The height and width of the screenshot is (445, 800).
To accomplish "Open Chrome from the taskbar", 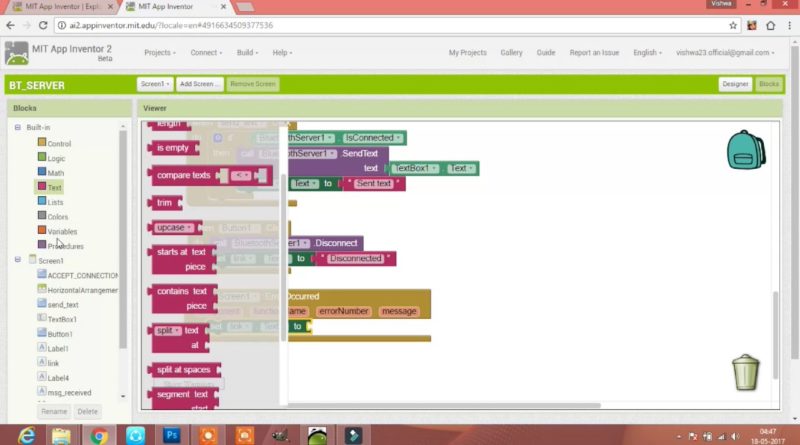I will click(x=99, y=436).
